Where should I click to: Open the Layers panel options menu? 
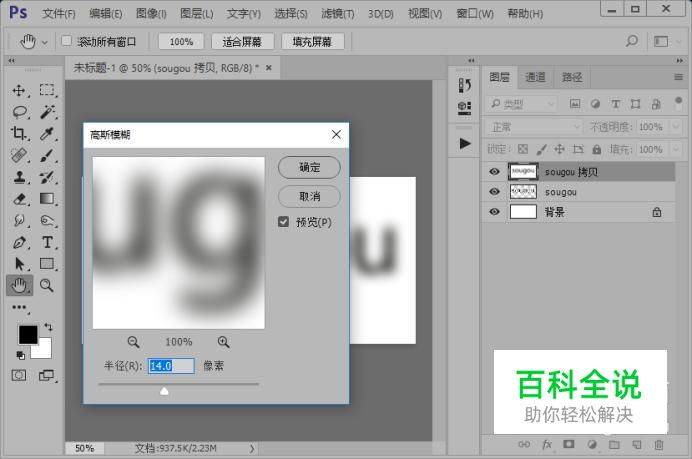pyautogui.click(x=678, y=77)
